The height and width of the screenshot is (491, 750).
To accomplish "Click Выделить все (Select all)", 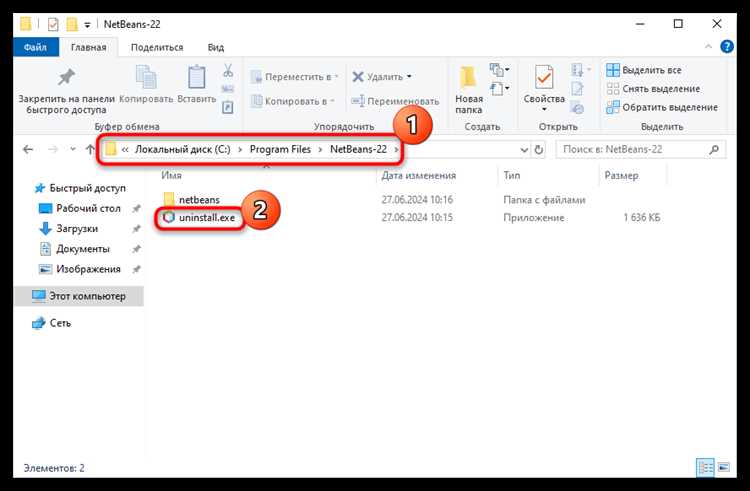I will click(x=644, y=70).
